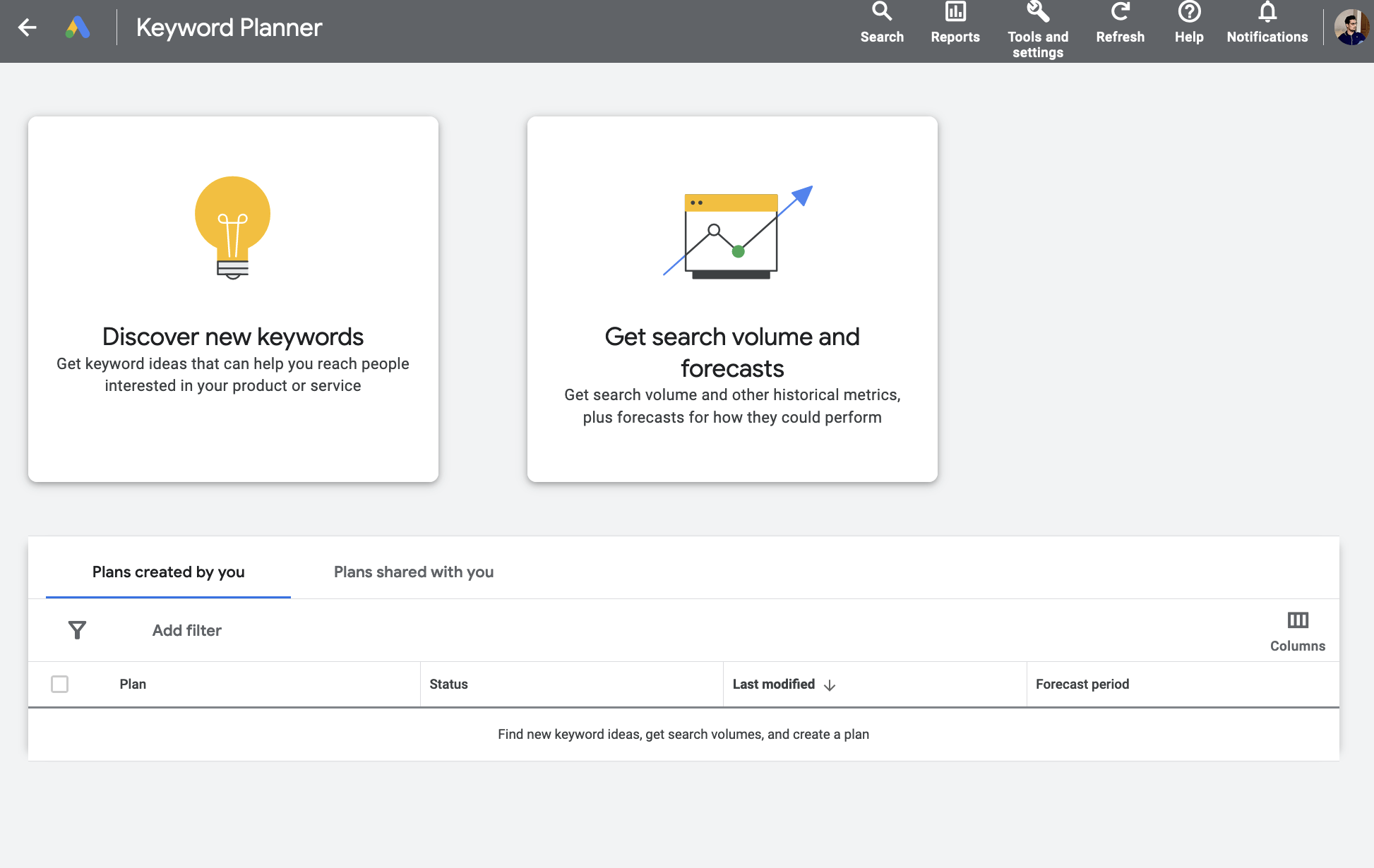The height and width of the screenshot is (868, 1374).
Task: Select the Discover new keywords card
Action: (x=233, y=299)
